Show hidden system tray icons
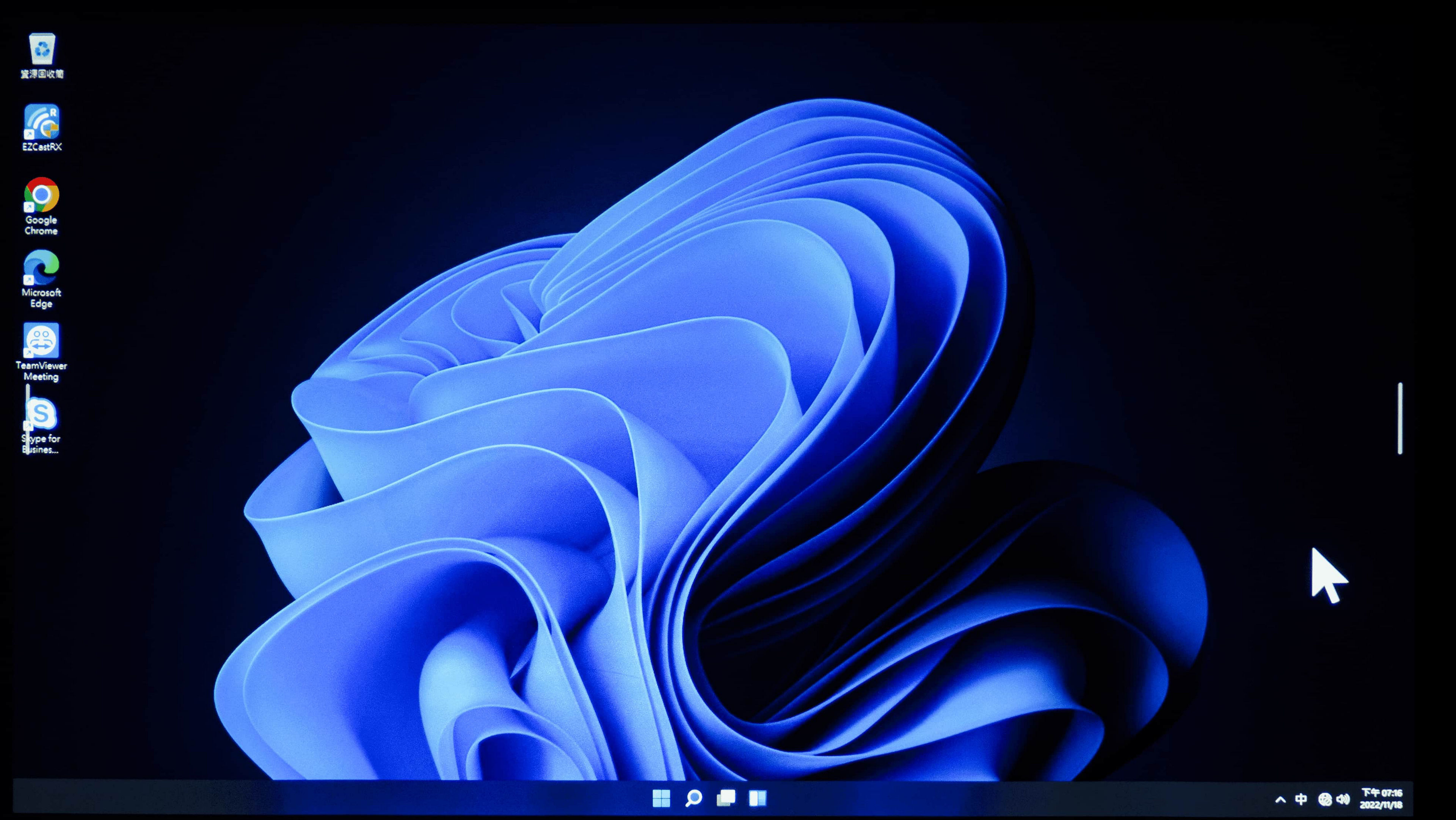1456x820 pixels. (x=1280, y=799)
